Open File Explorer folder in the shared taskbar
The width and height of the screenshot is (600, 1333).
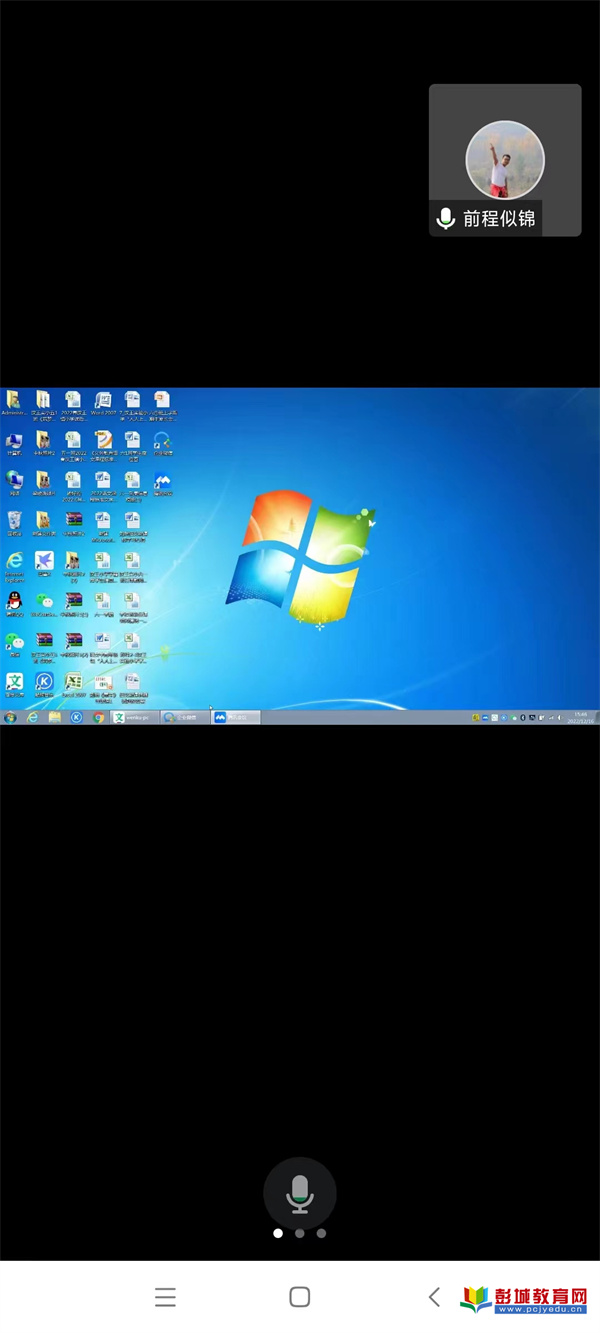pyautogui.click(x=55, y=717)
